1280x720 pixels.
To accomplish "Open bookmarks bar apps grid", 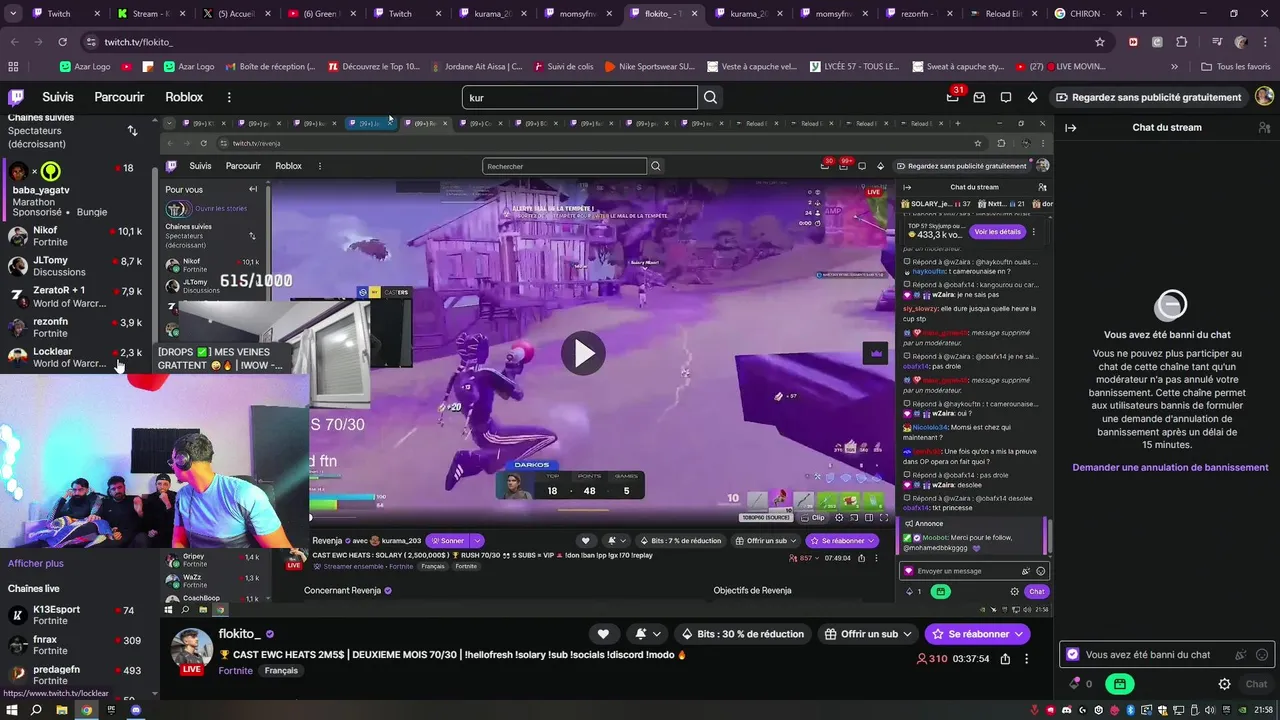I will [x=13, y=66].
